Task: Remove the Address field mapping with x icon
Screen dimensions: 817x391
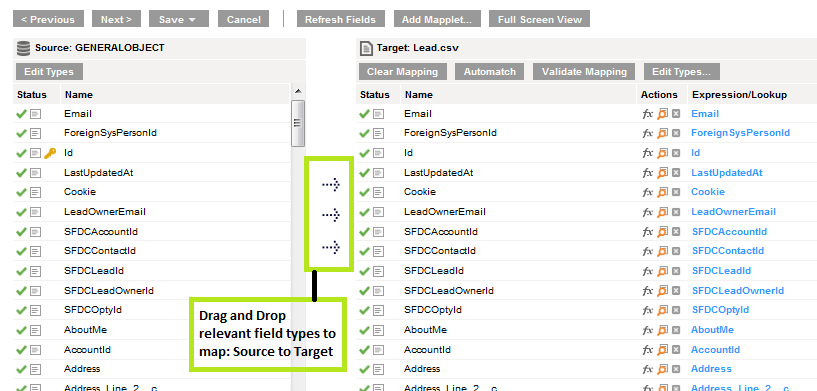Action: coord(676,369)
